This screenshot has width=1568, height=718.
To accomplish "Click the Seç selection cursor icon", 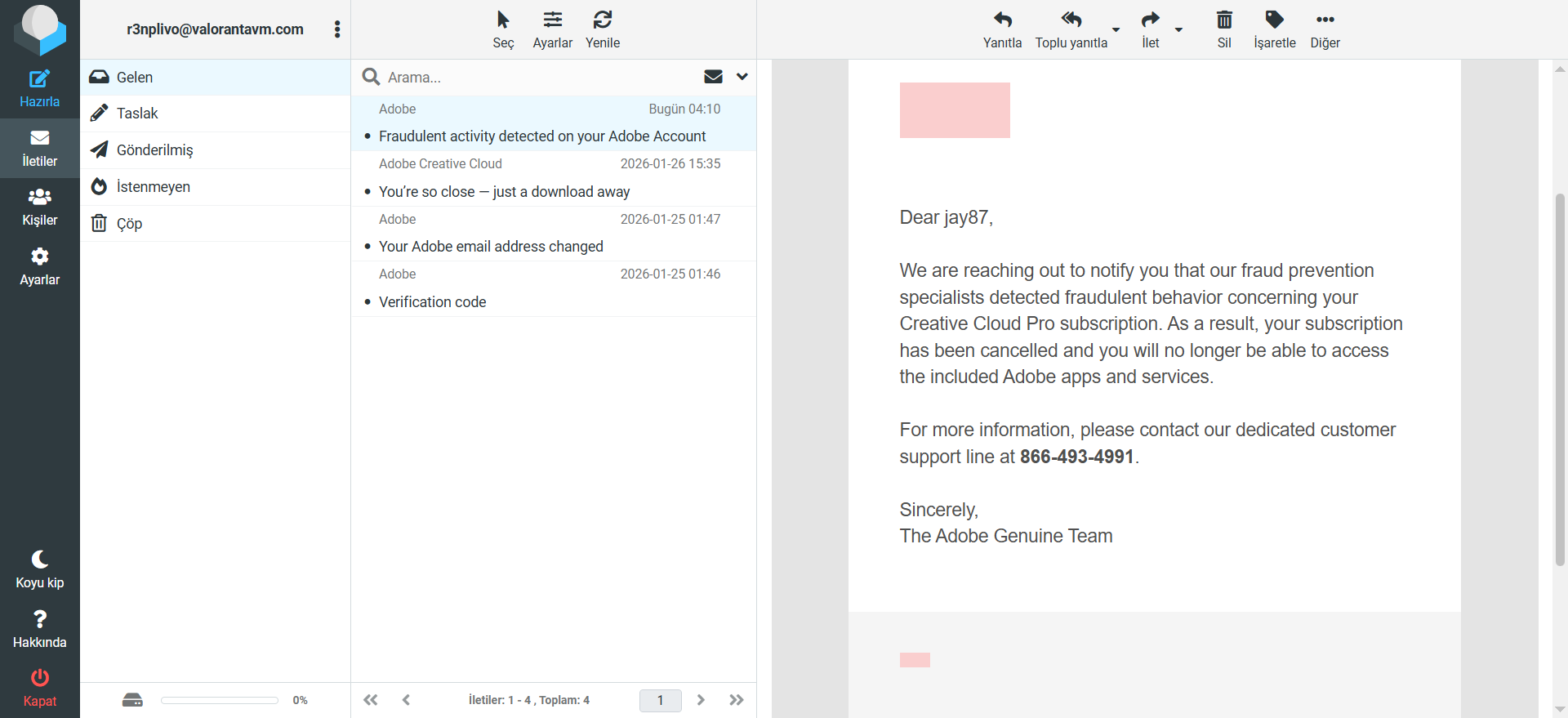I will click(503, 20).
